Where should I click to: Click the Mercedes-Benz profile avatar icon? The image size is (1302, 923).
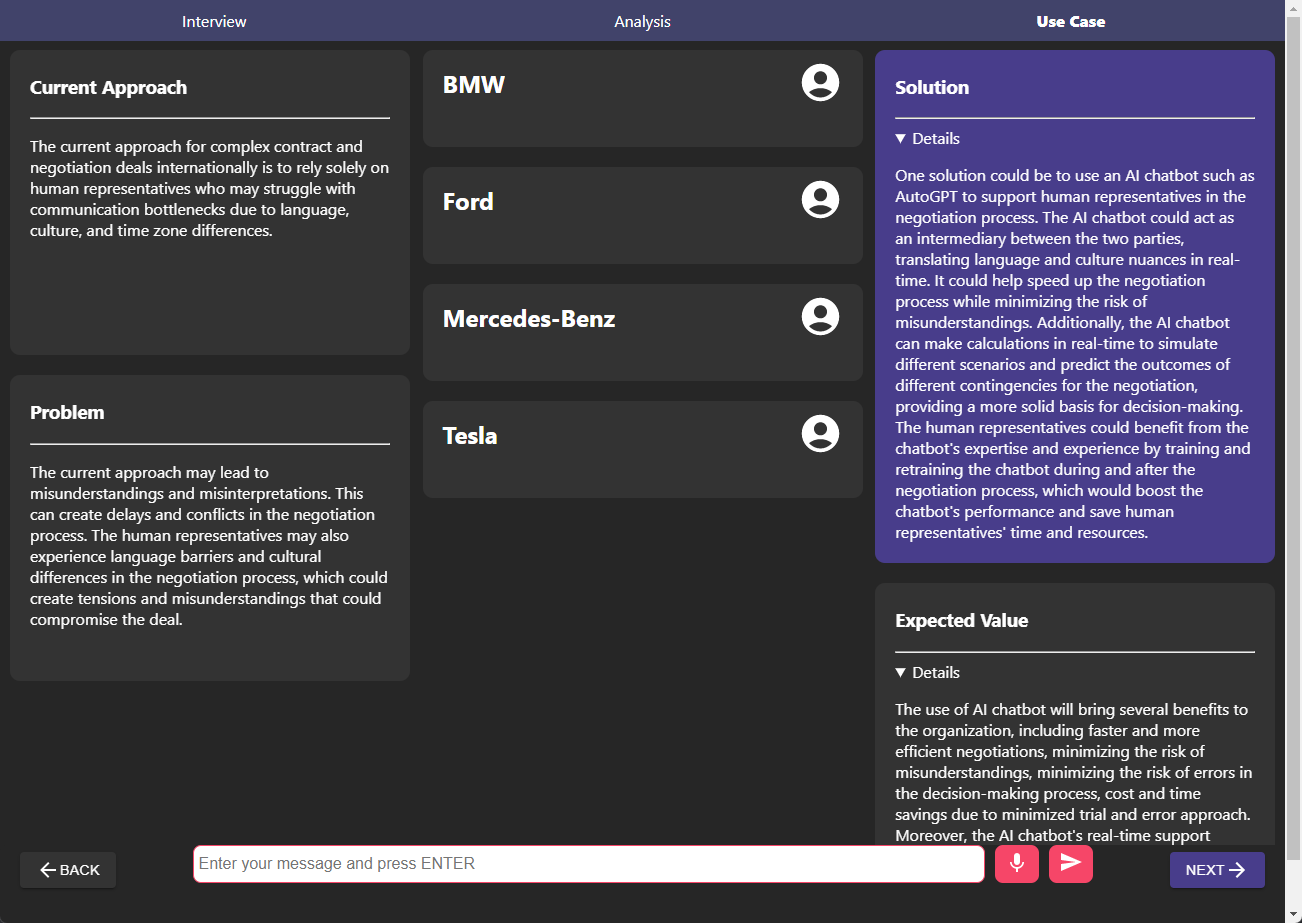pyautogui.click(x=820, y=316)
